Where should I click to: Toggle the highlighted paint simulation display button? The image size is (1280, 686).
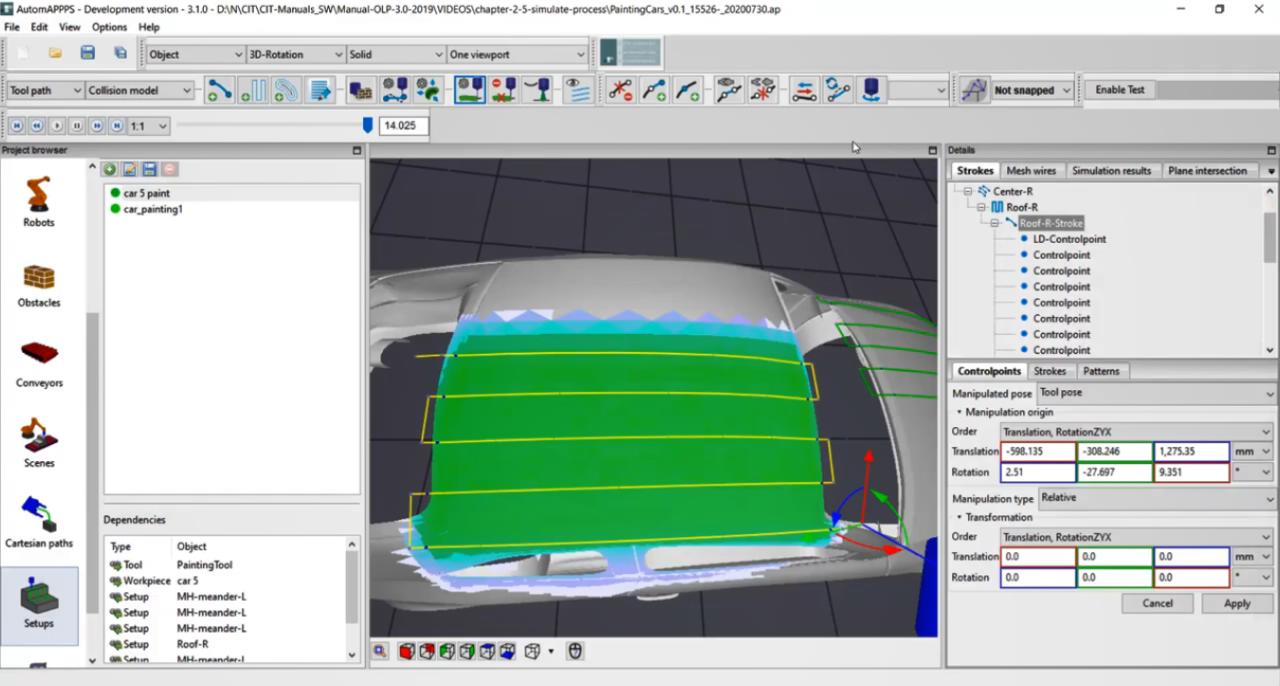[x=470, y=90]
